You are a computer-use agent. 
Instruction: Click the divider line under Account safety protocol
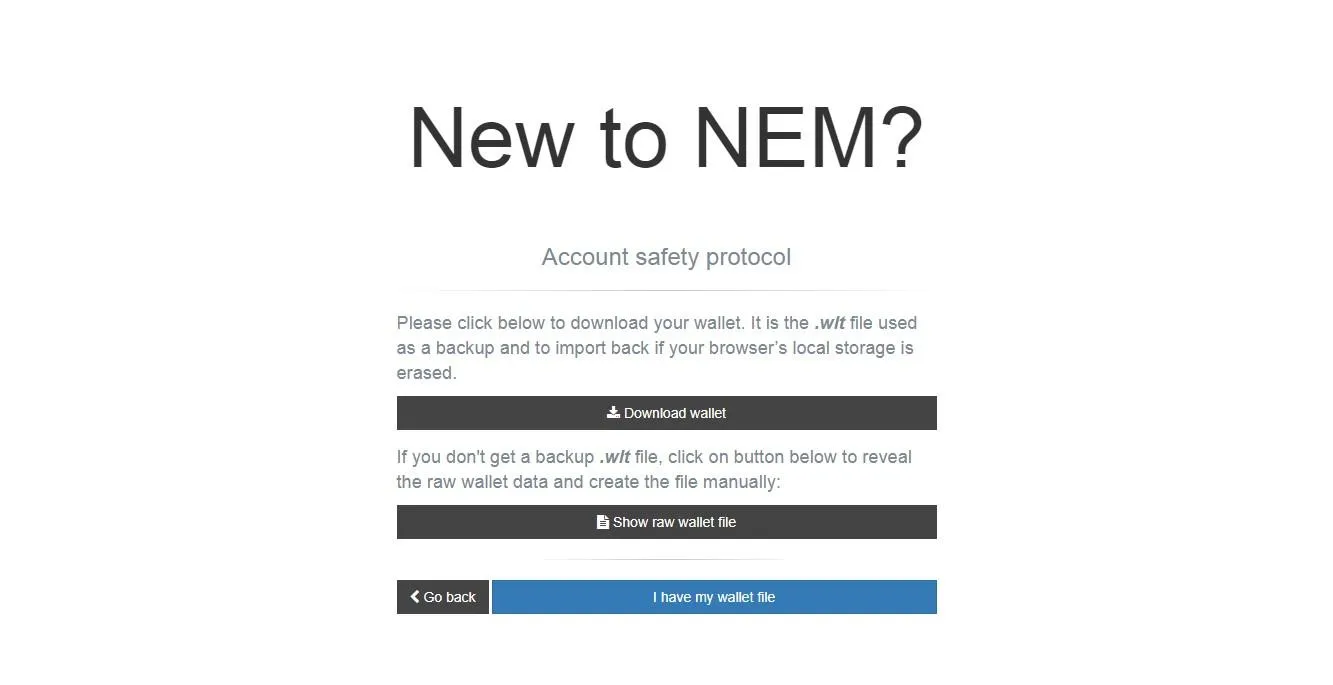coord(666,291)
